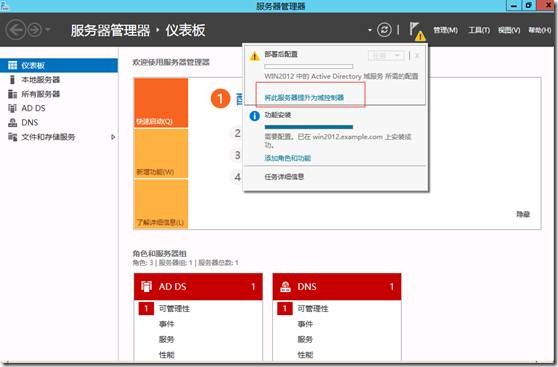Select the 了解详细信息(L) tile

pyautogui.click(x=161, y=204)
